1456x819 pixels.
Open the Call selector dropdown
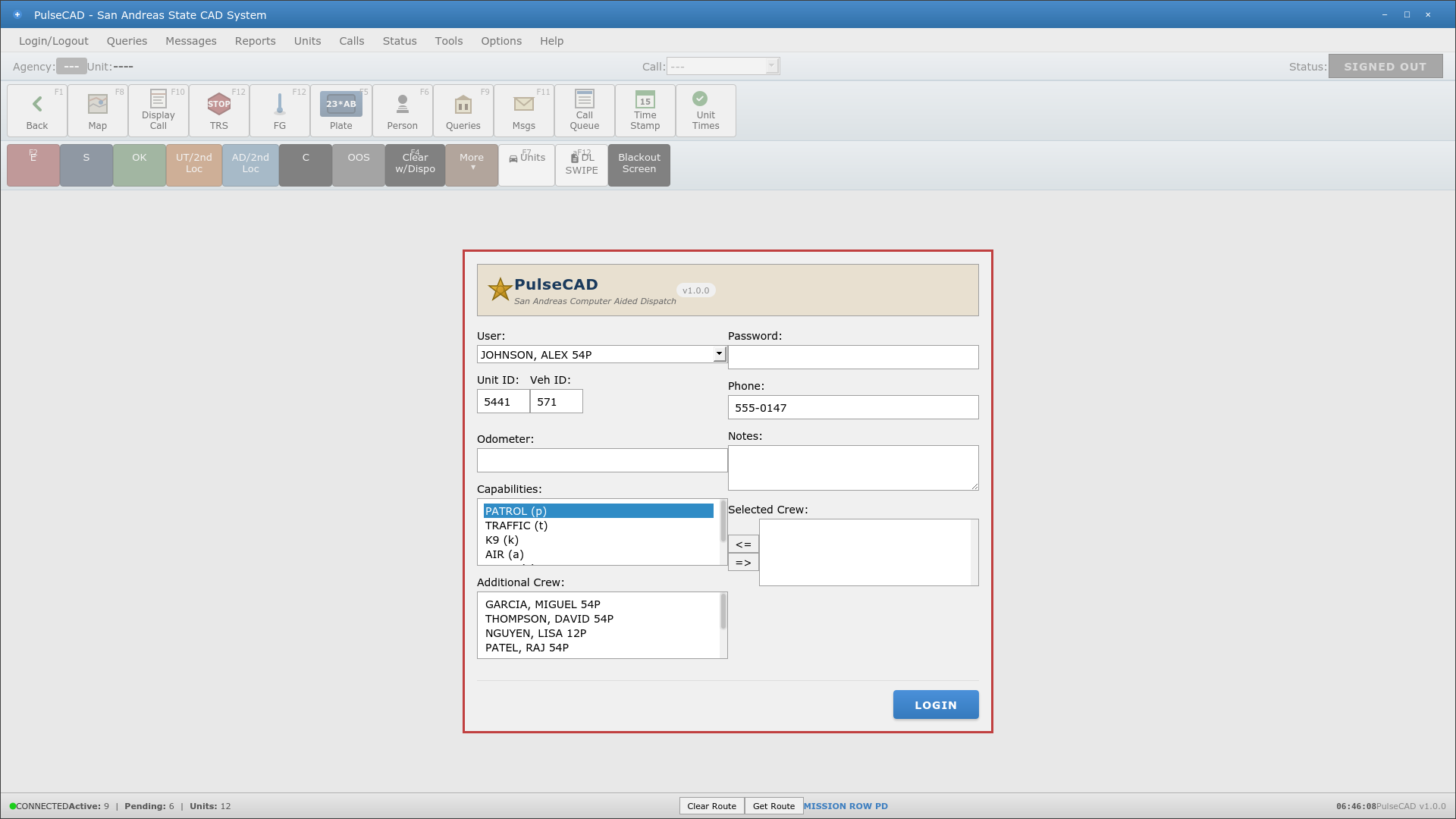click(x=771, y=66)
